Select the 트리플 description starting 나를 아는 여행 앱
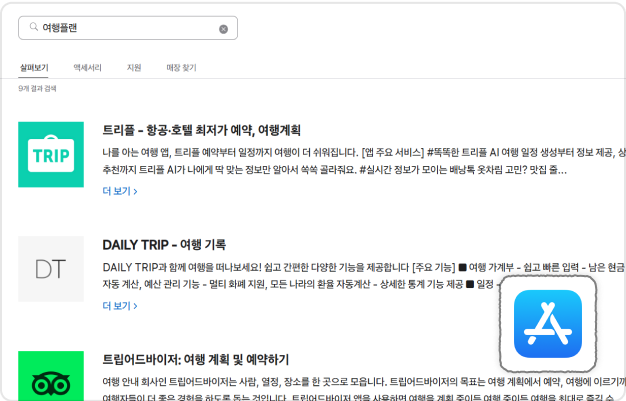 point(364,161)
